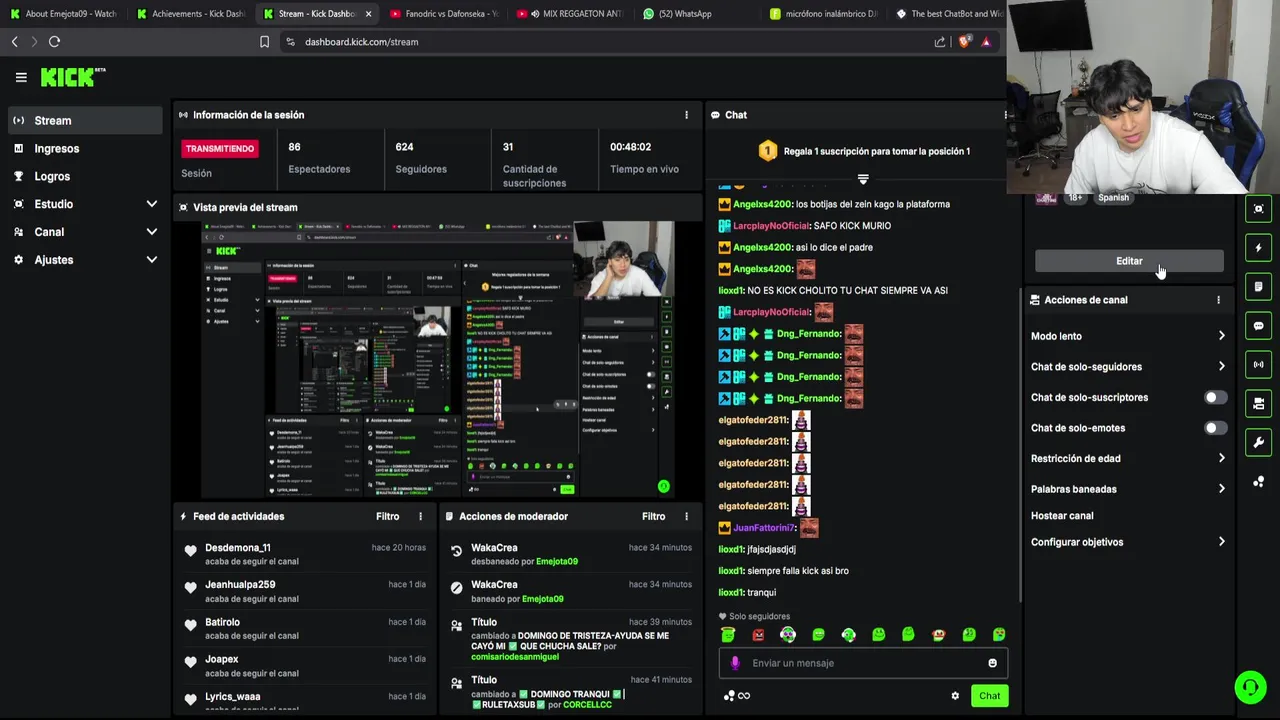Image resolution: width=1280 pixels, height=720 pixels.
Task: Click the screen-capture icon in the right sidebar
Action: 1258,209
